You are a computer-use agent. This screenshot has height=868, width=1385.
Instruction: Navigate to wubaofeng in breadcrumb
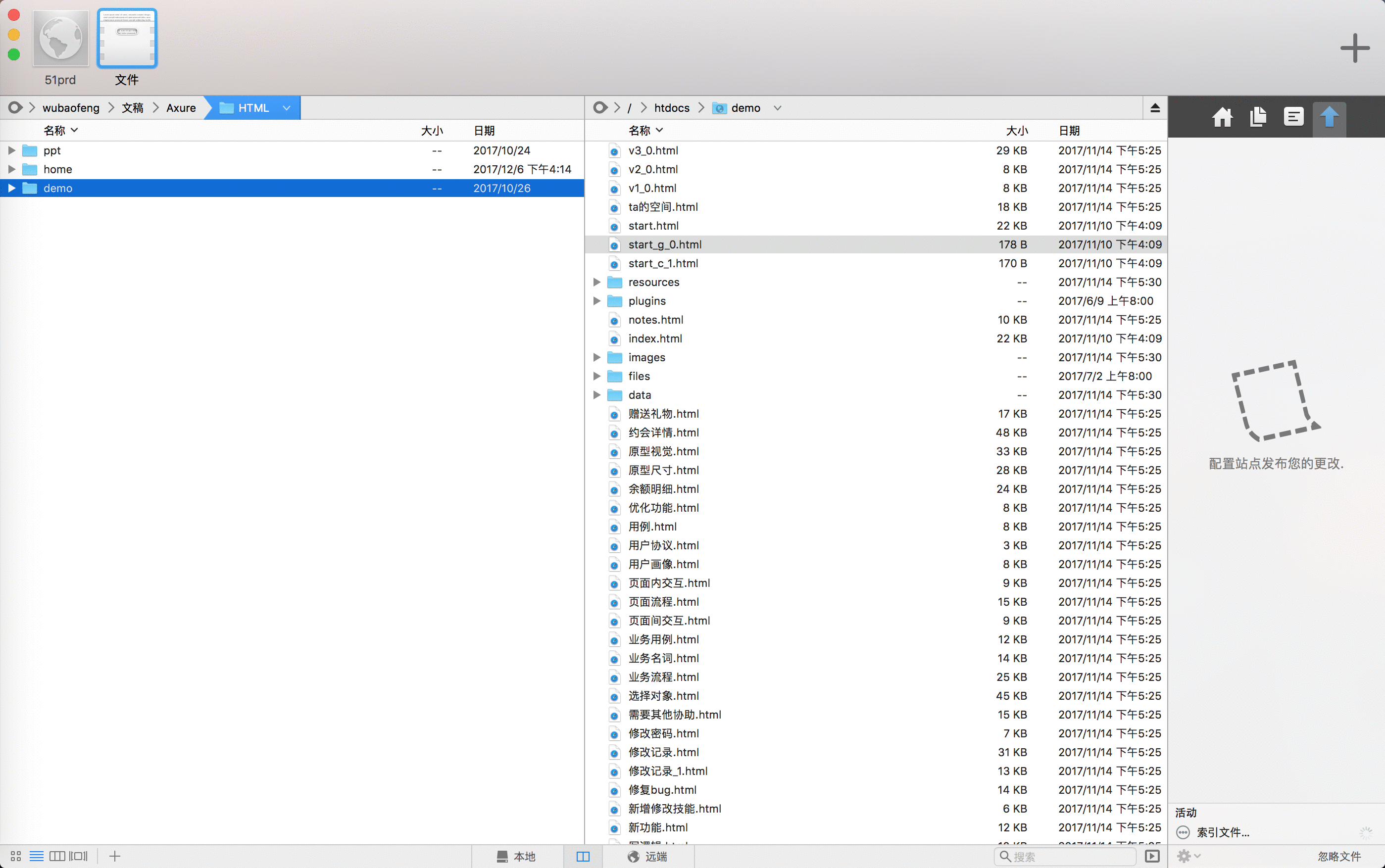coord(71,108)
